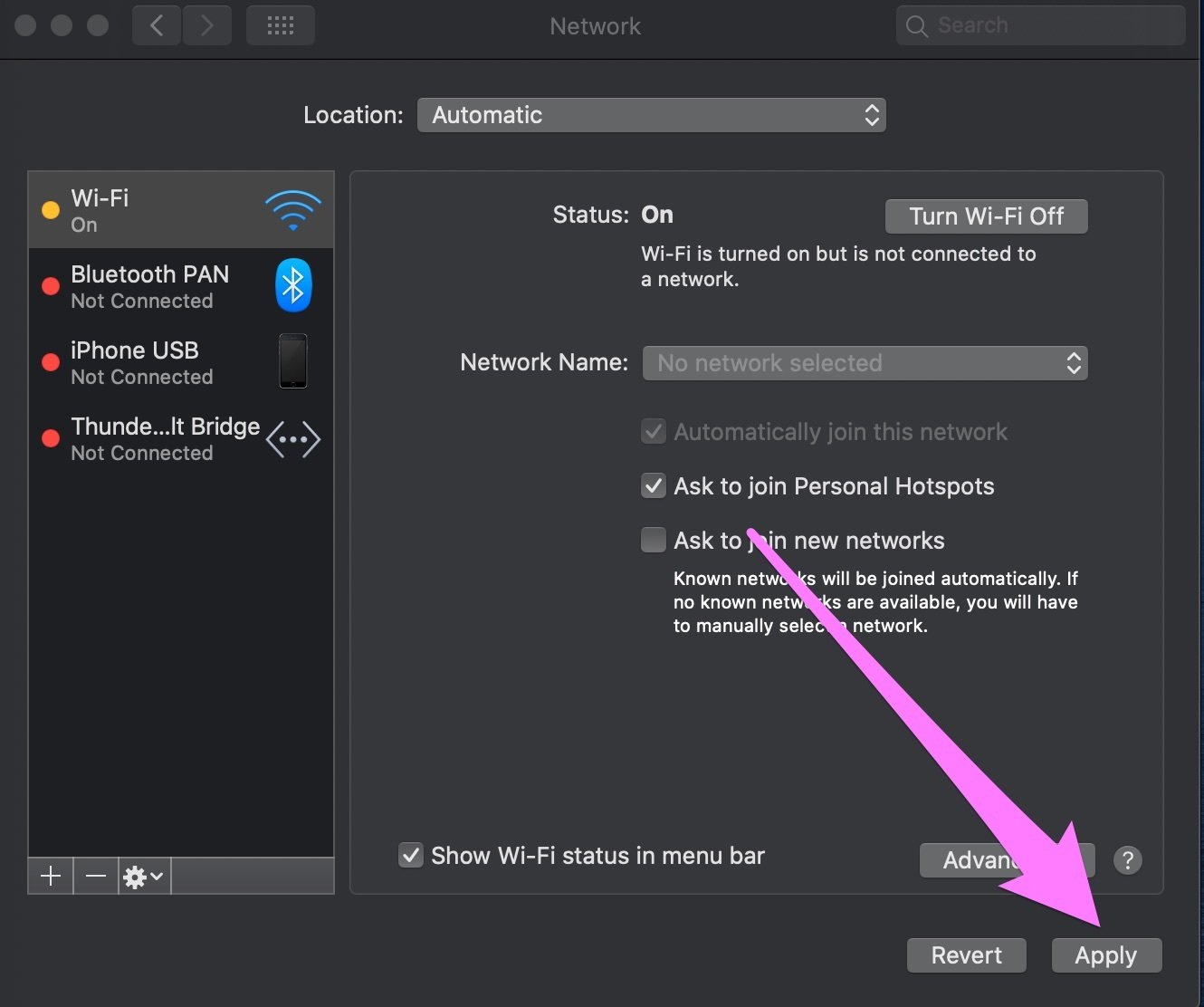The height and width of the screenshot is (1007, 1204).
Task: Click the Status: On label text
Action: (613, 215)
